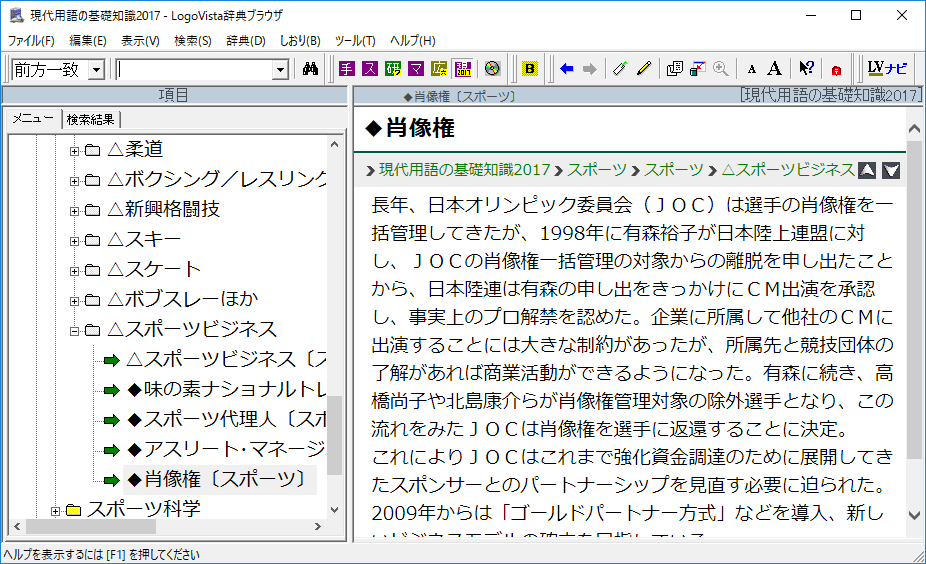The height and width of the screenshot is (564, 926).
Task: Click the red badge icon
Action: (836, 70)
